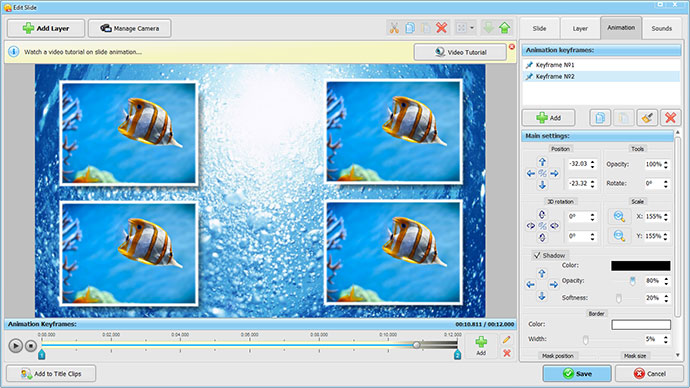Click Add to Title Clips button
The image size is (690, 388).
pyautogui.click(x=51, y=374)
